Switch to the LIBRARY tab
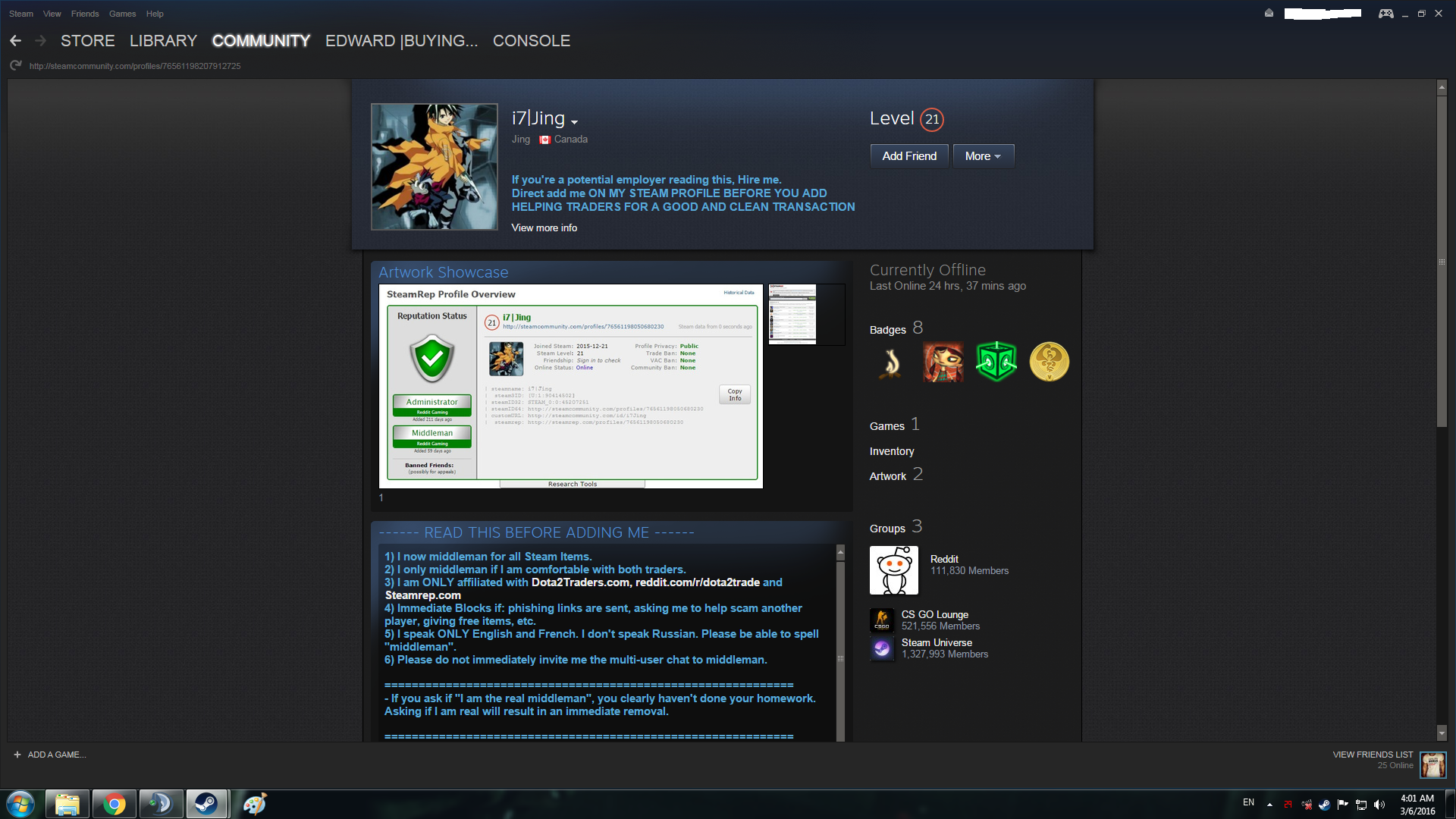Viewport: 1456px width, 819px height. tap(163, 41)
